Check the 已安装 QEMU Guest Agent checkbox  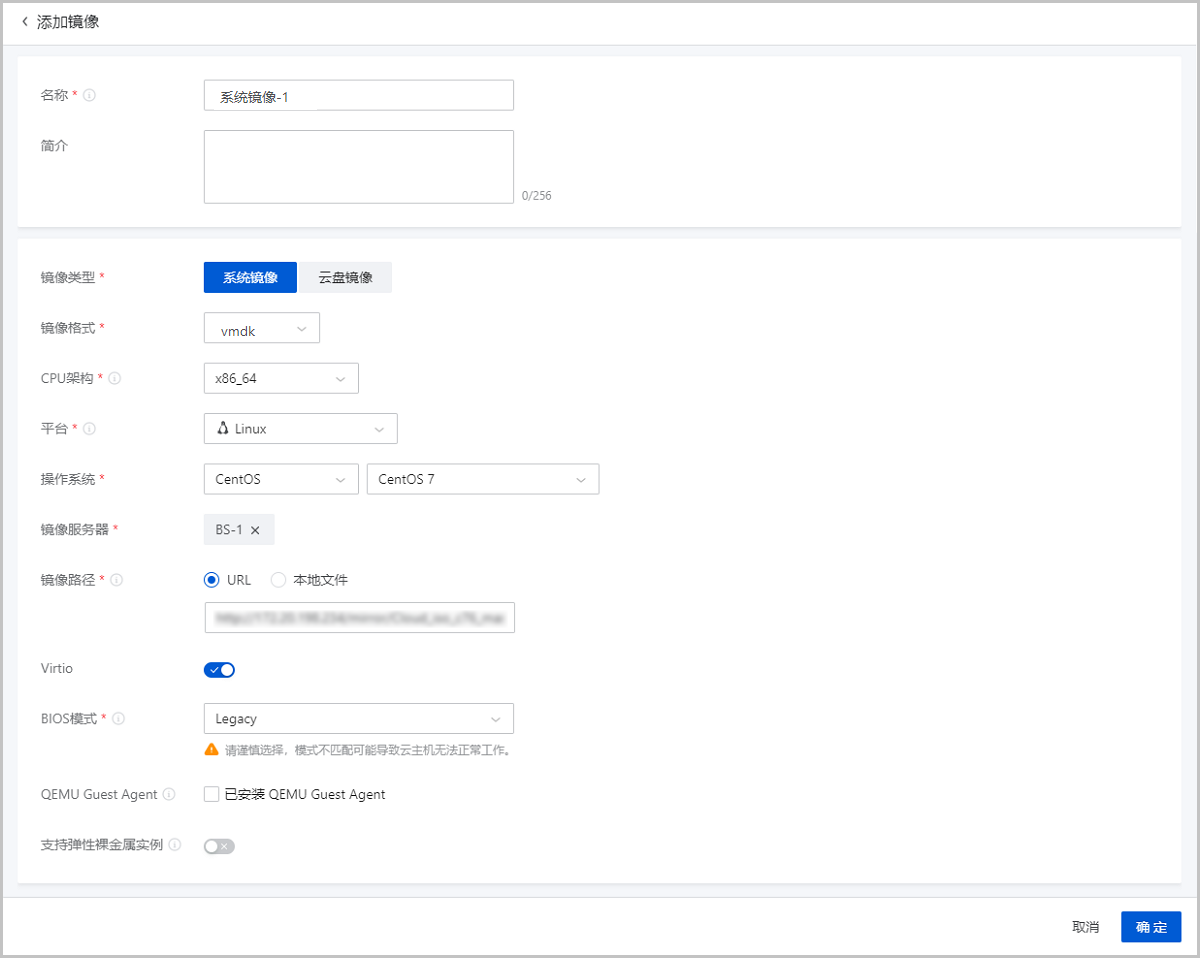tap(211, 795)
